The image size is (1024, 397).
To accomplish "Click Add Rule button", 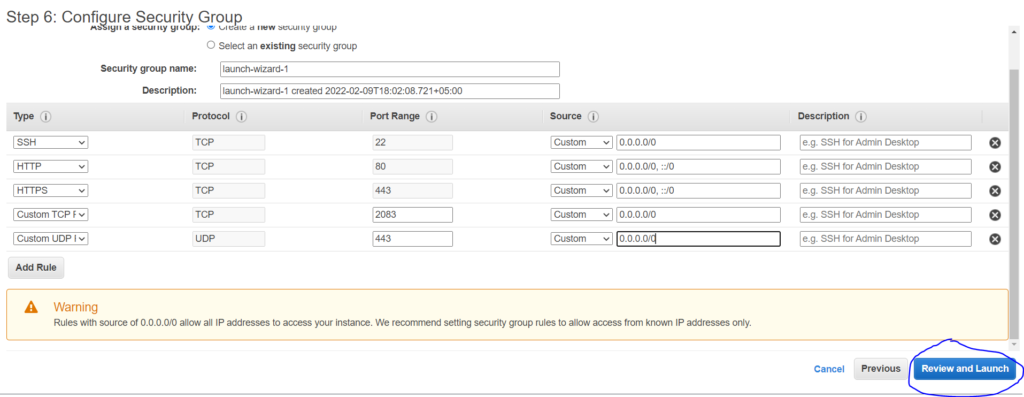I will tap(36, 268).
